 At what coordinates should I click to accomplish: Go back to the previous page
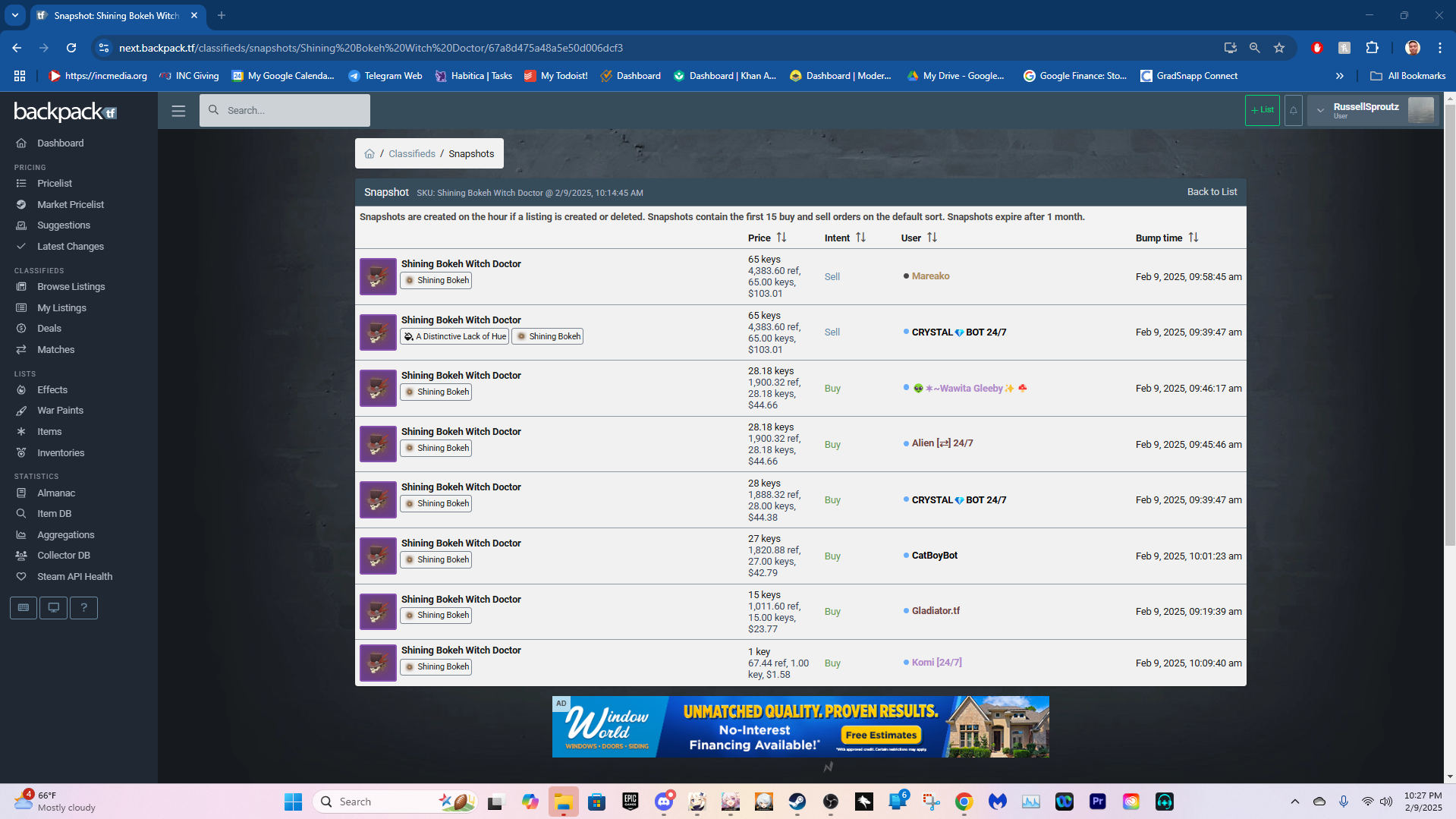coord(17,48)
